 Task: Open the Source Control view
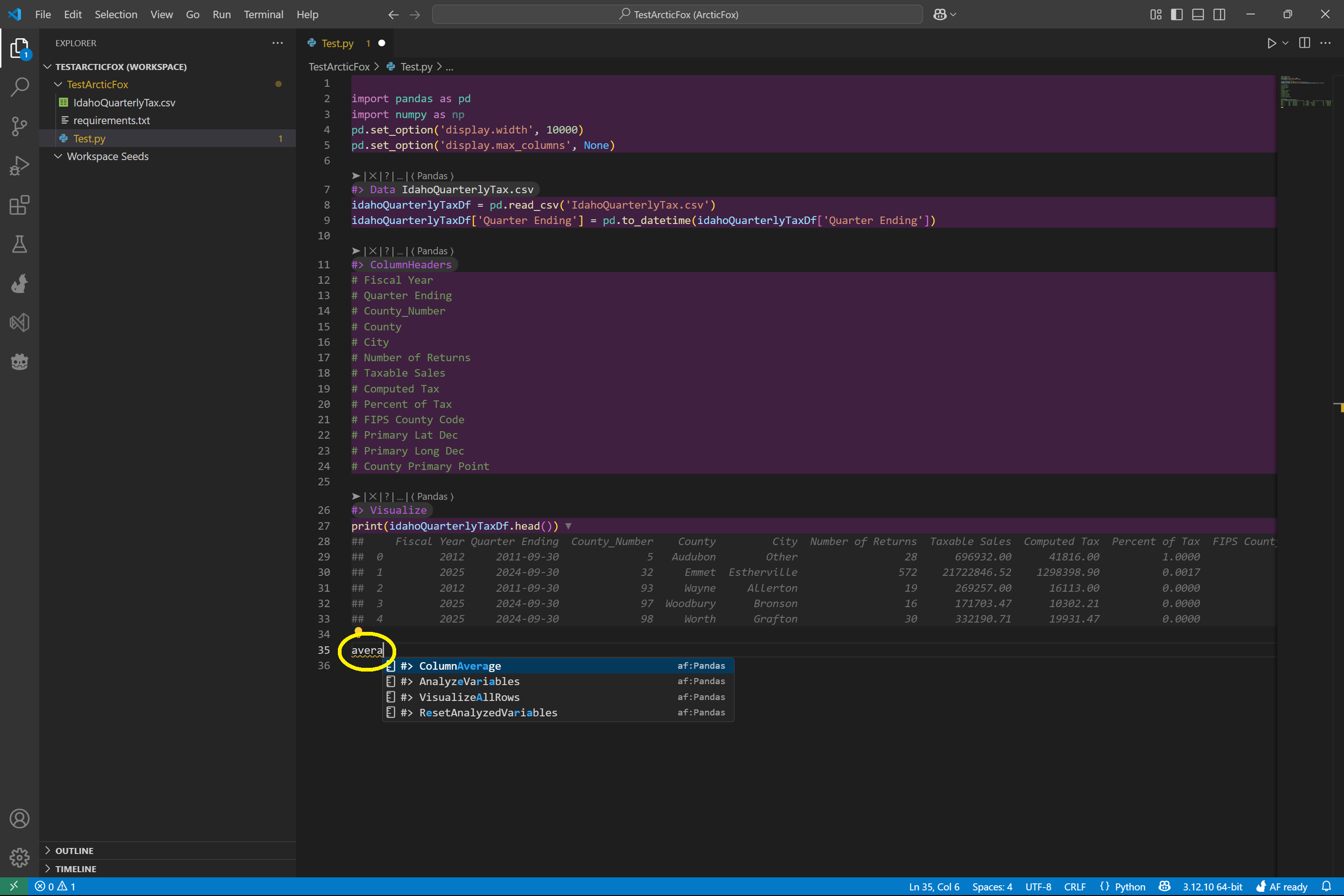coord(20,126)
